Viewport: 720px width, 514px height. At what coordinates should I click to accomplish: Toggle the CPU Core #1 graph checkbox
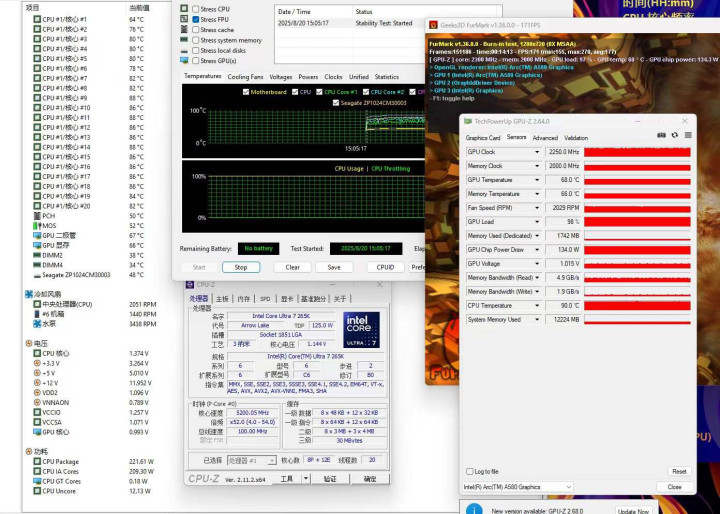(319, 92)
